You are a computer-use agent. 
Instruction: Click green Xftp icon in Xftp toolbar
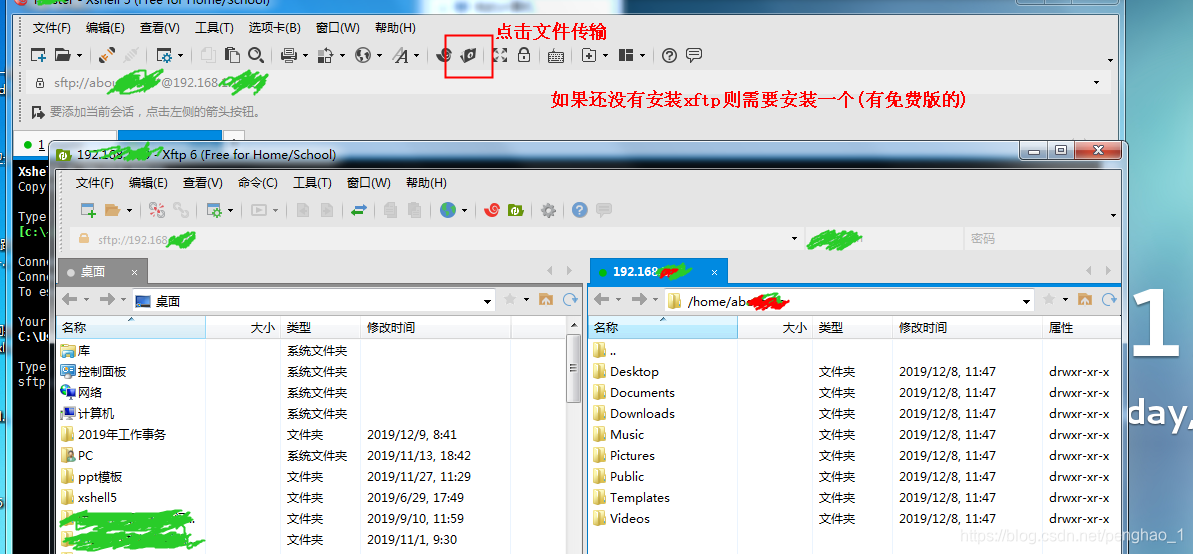[516, 210]
